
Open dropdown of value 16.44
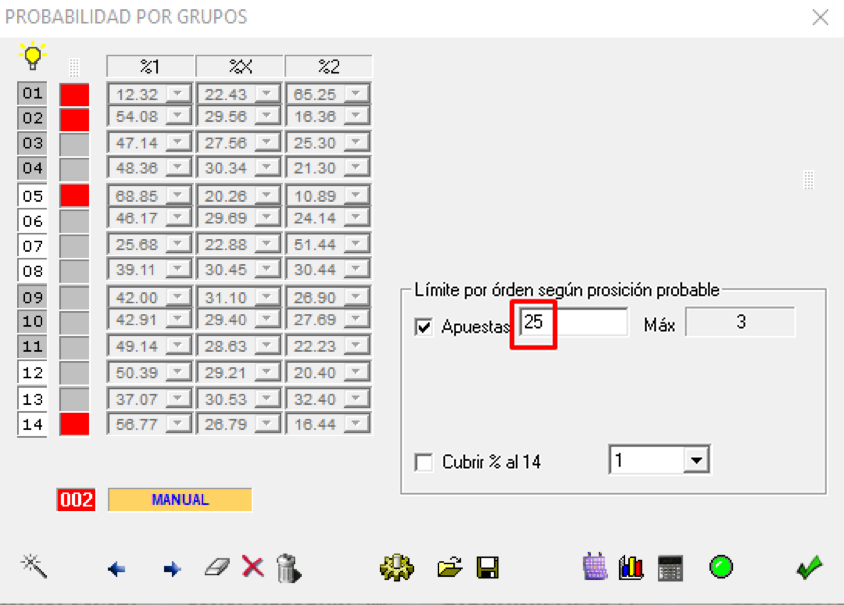click(356, 424)
